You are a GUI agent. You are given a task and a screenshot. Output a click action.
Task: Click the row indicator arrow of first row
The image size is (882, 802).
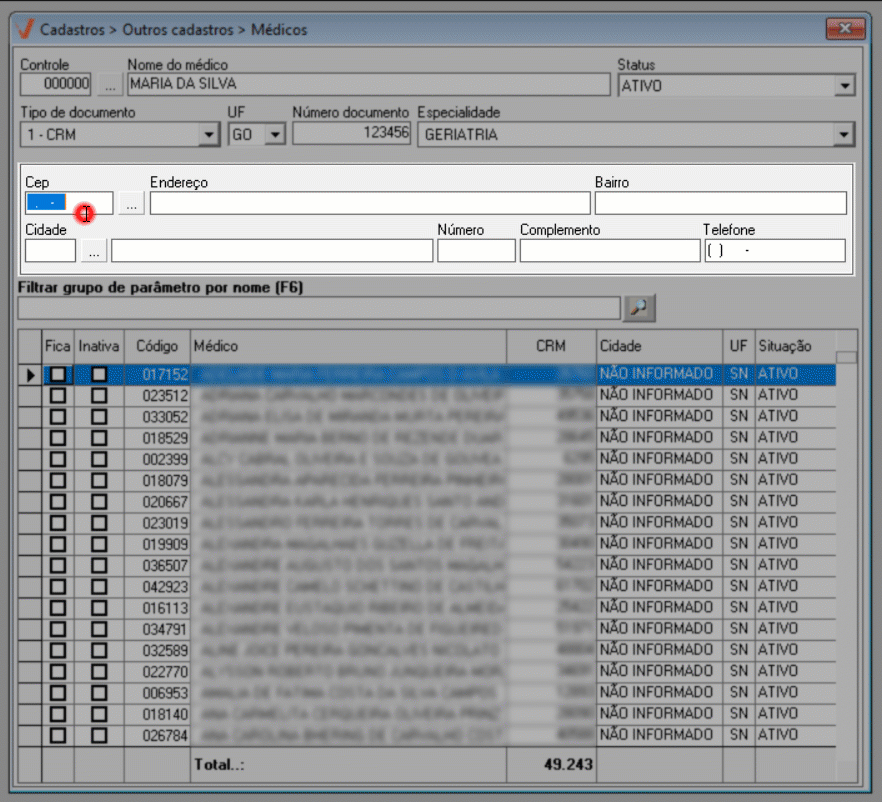[x=30, y=375]
